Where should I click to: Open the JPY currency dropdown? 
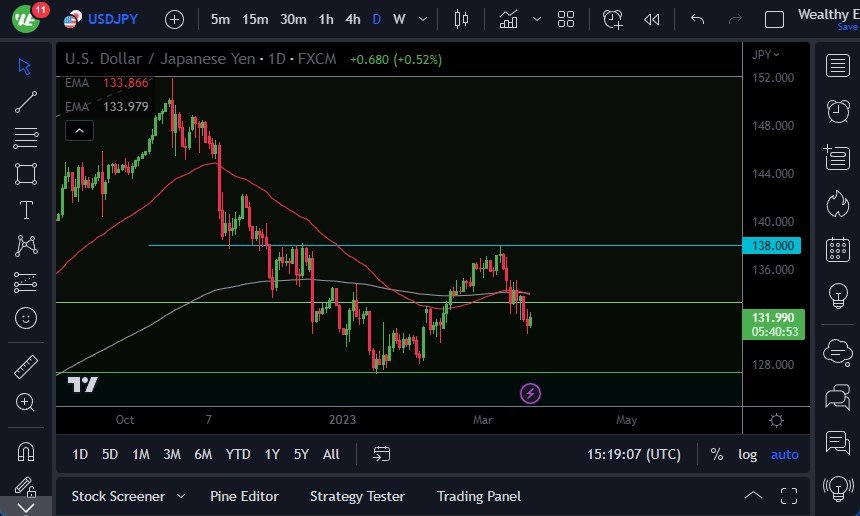pos(766,54)
